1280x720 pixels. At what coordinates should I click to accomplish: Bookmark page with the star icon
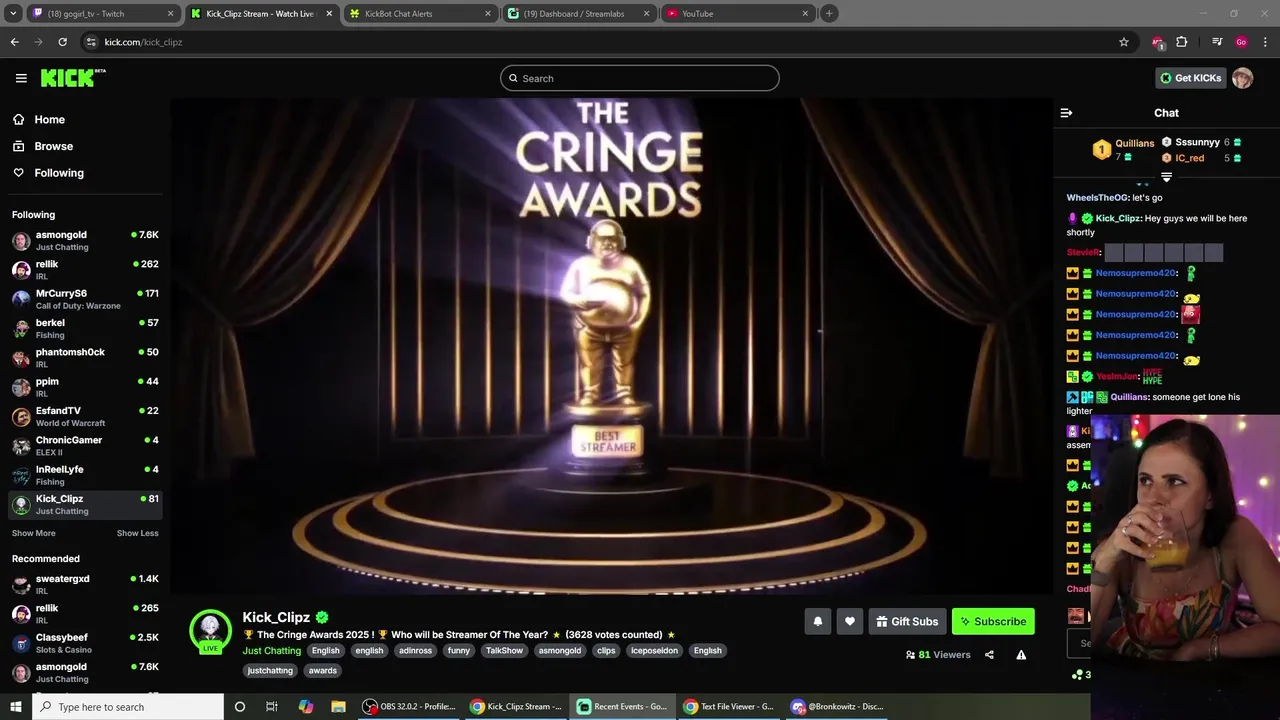(1124, 42)
